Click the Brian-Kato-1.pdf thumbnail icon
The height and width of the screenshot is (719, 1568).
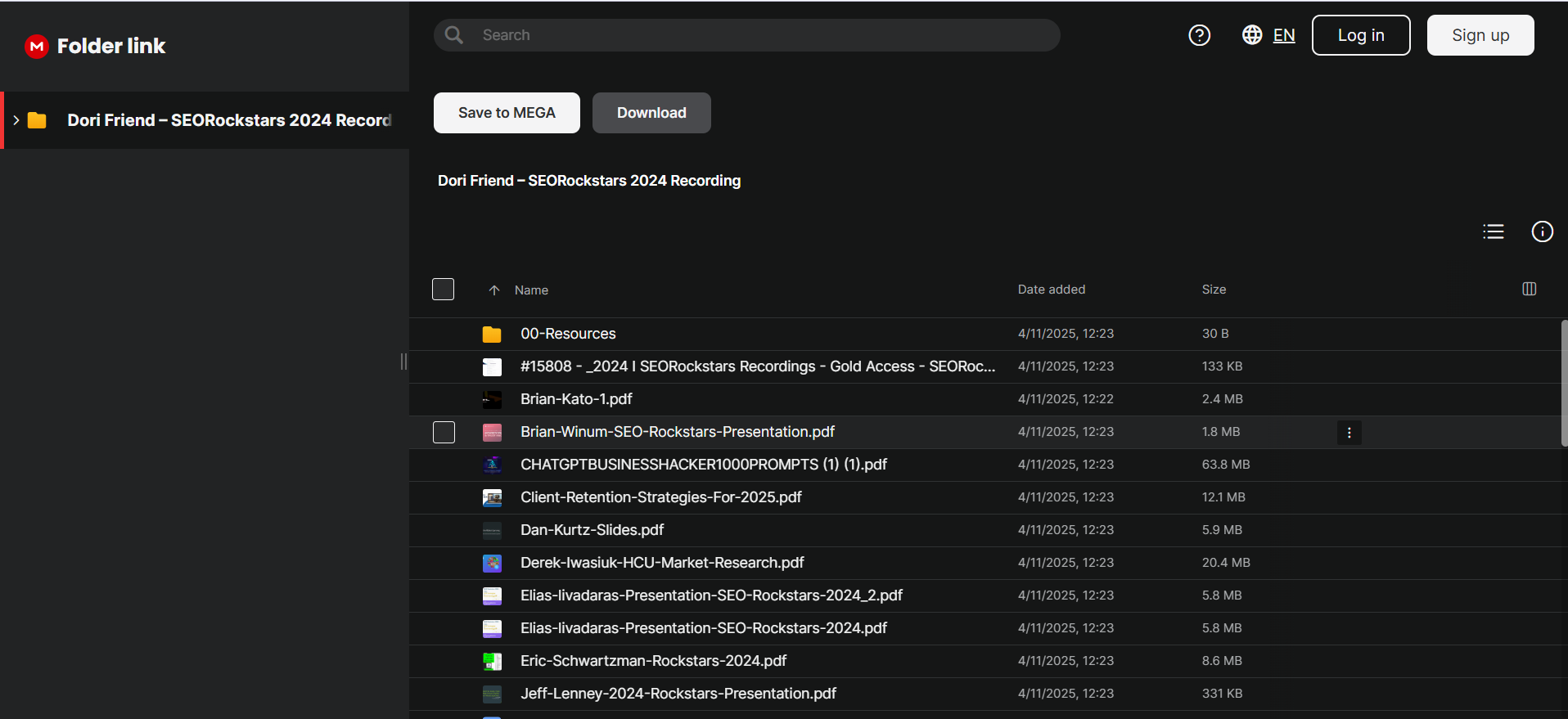(x=492, y=399)
